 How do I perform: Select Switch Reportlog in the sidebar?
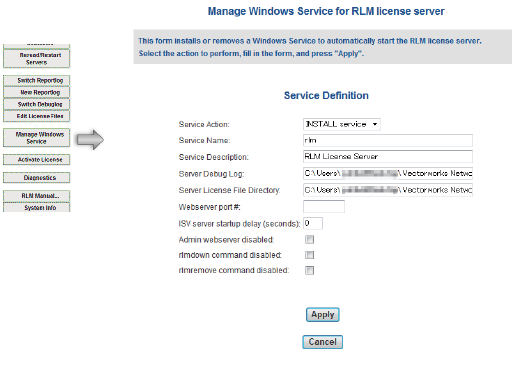(x=36, y=80)
